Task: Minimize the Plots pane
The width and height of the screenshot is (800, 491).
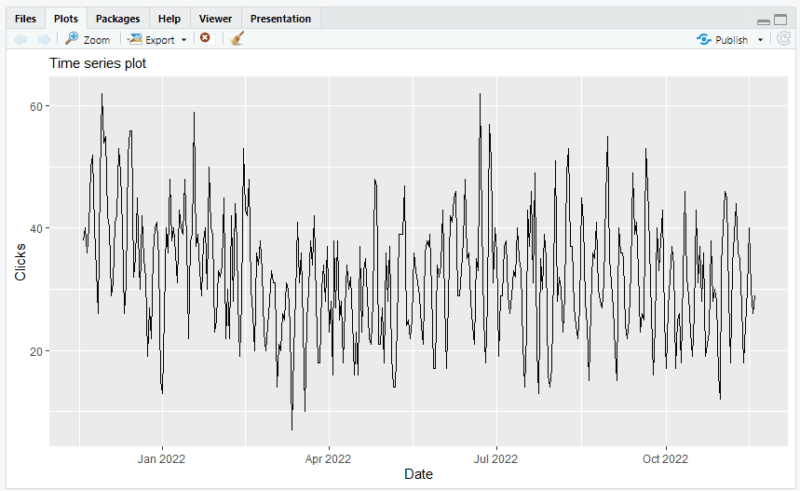Action: tap(764, 20)
